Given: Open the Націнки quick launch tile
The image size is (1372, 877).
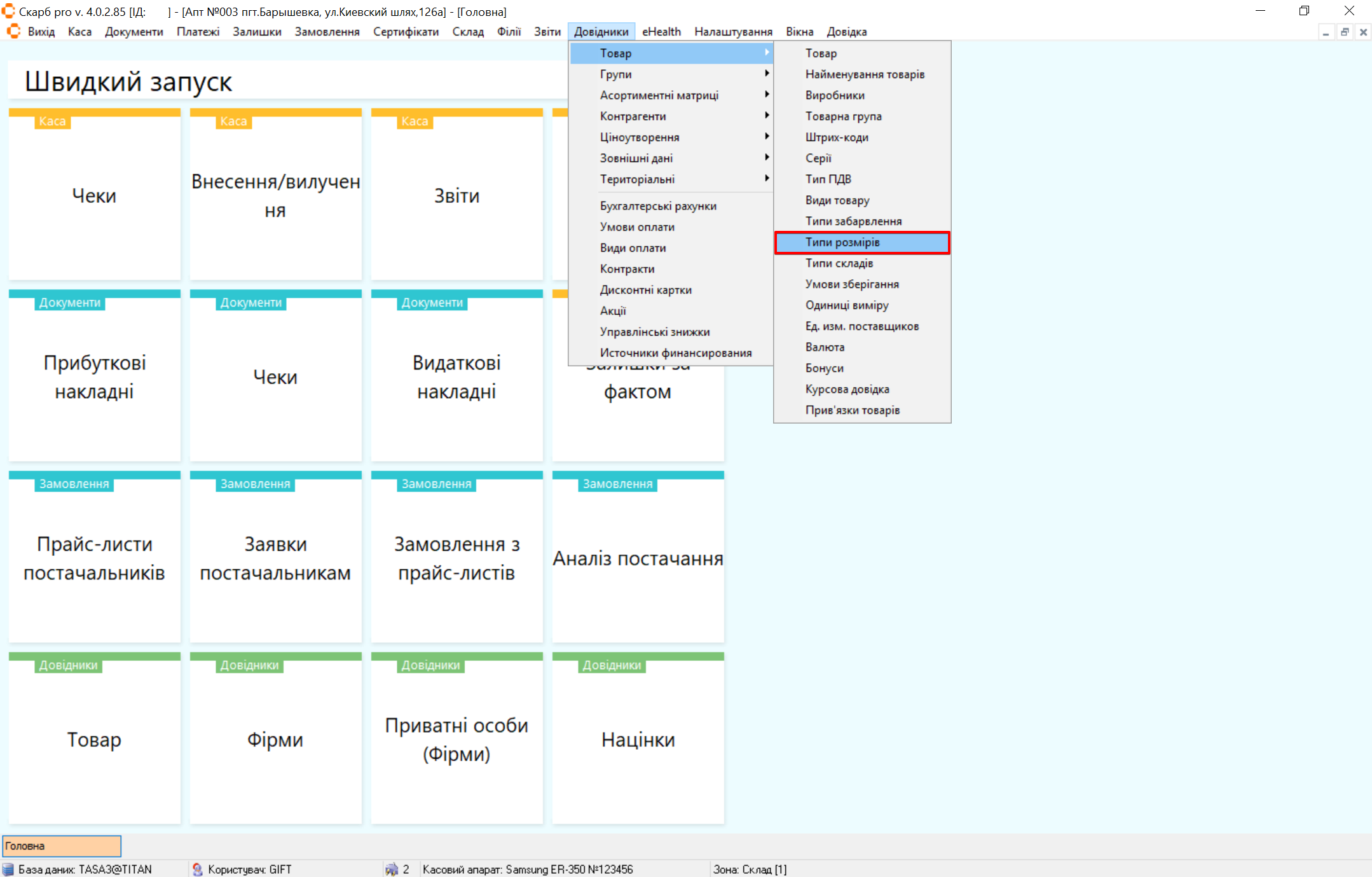Looking at the screenshot, I should 638,739.
